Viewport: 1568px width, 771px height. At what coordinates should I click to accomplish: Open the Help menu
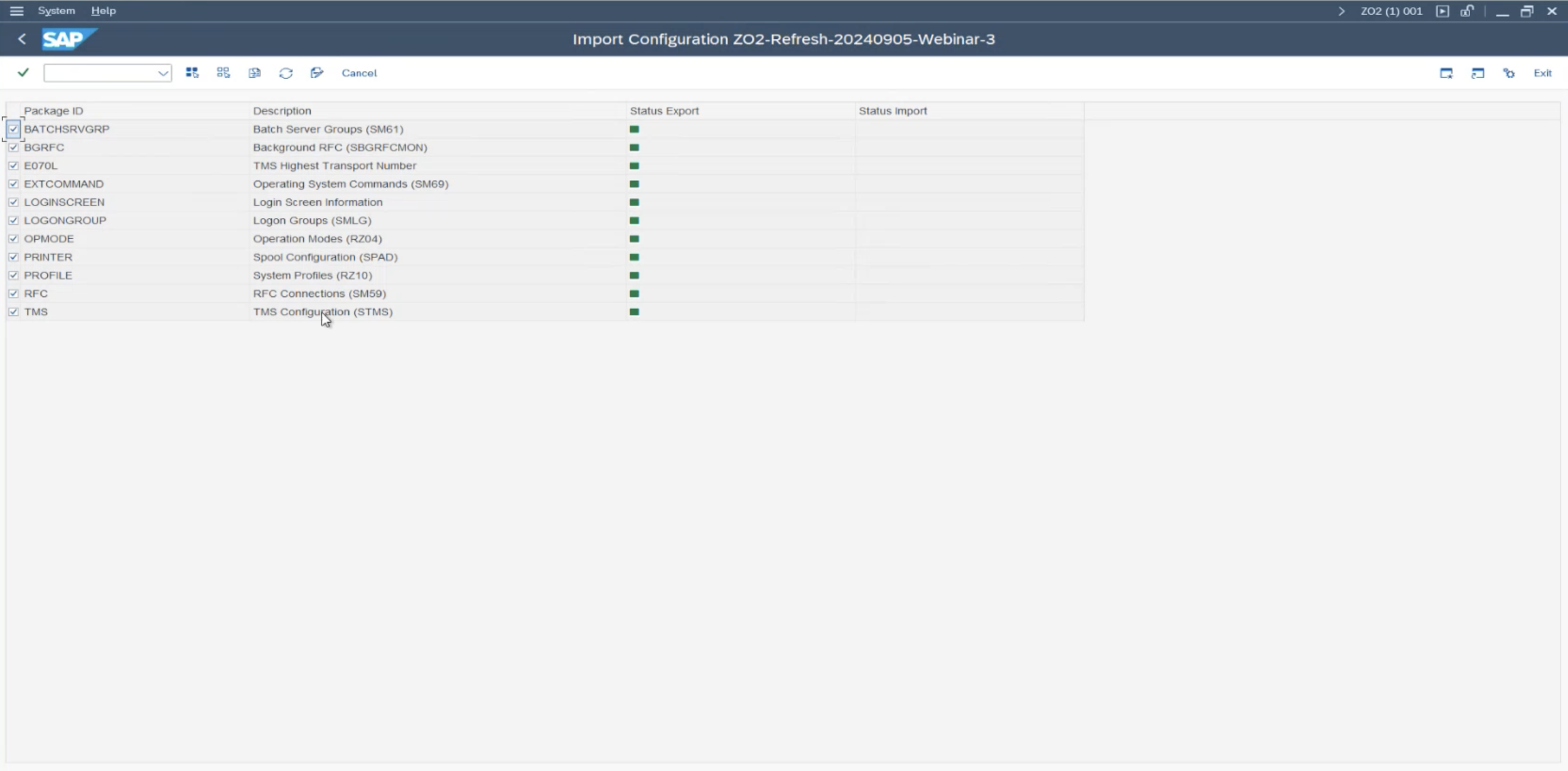click(104, 11)
